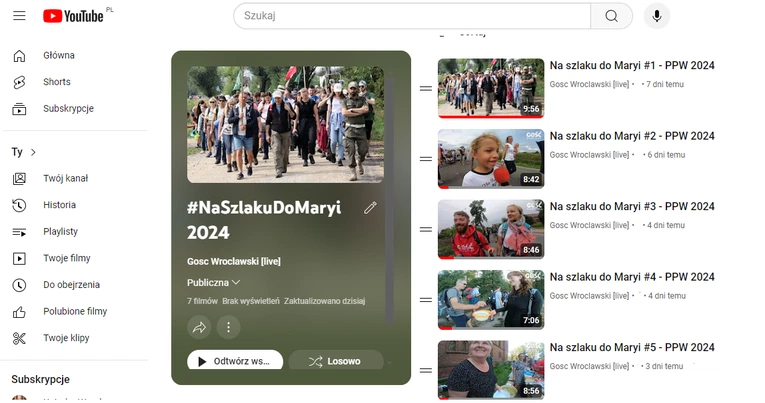Screen dimensions: 765x403
Task: Click in the Szukaj search field
Action: tap(412, 16)
